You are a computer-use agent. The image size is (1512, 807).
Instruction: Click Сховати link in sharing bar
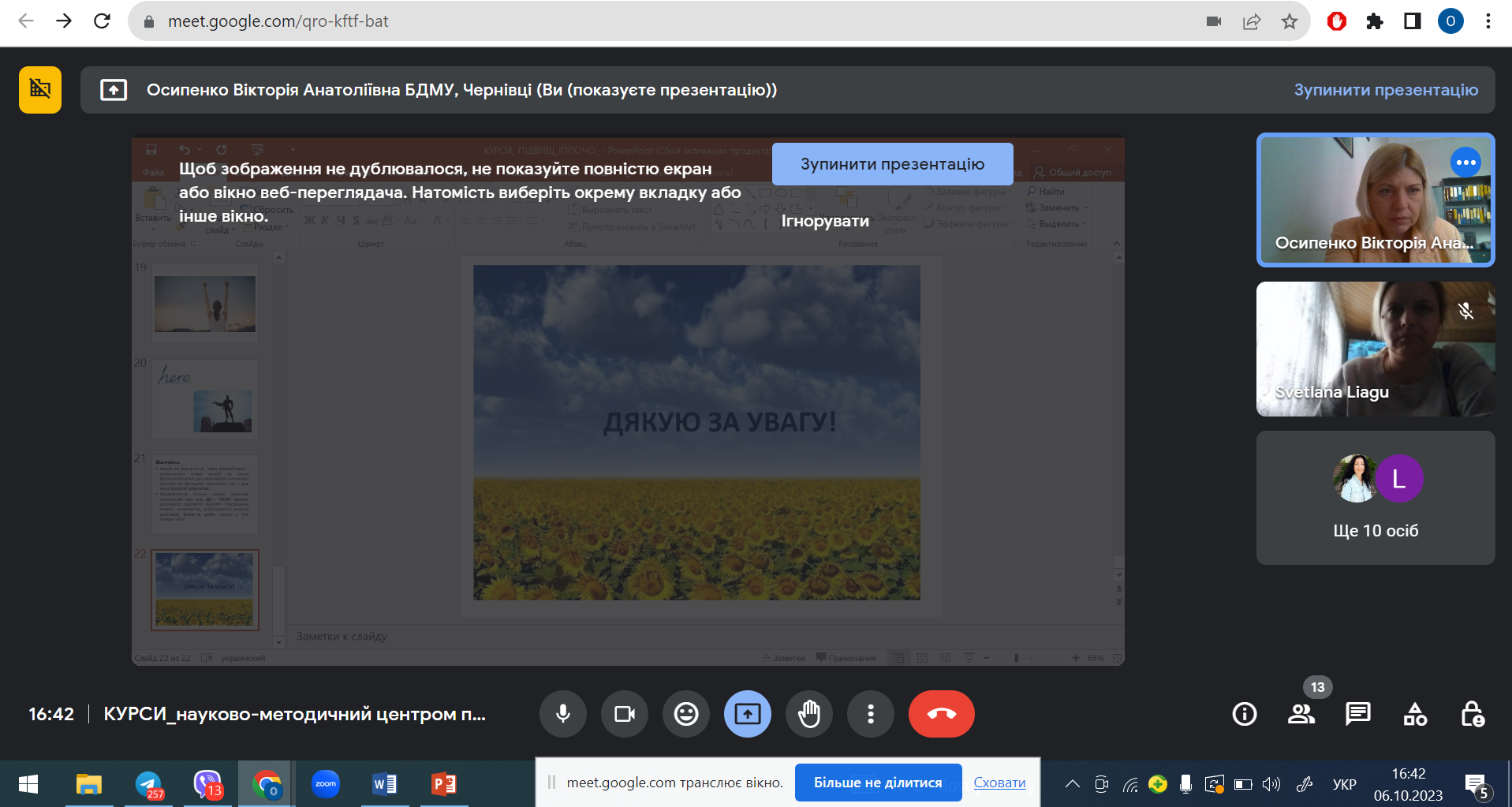pos(999,783)
